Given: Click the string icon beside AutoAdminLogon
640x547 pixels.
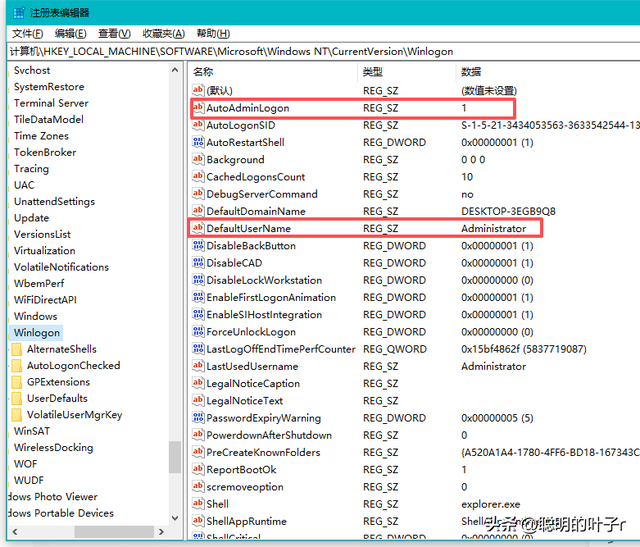Looking at the screenshot, I should pyautogui.click(x=197, y=108).
